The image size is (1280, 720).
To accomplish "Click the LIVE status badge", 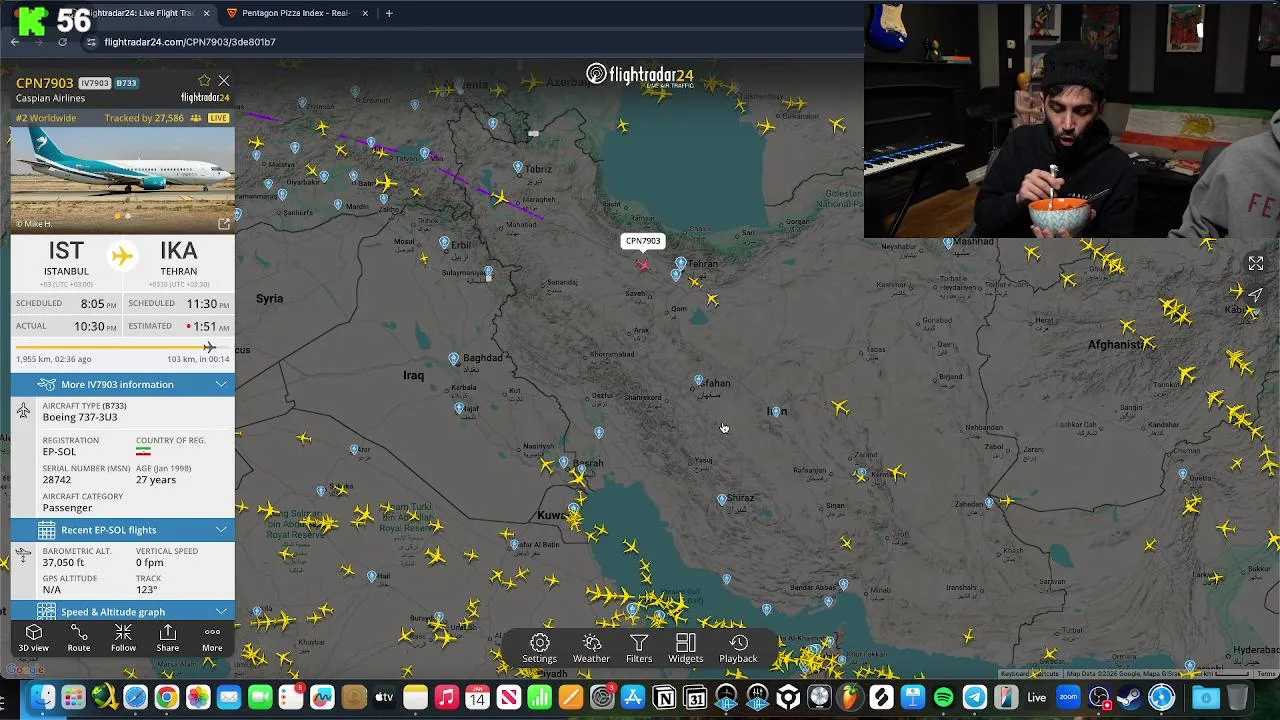I will point(218,118).
